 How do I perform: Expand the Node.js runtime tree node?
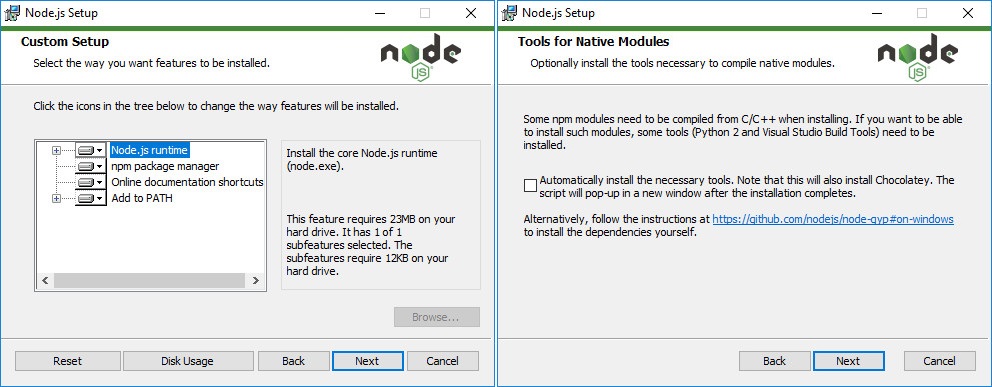56,150
